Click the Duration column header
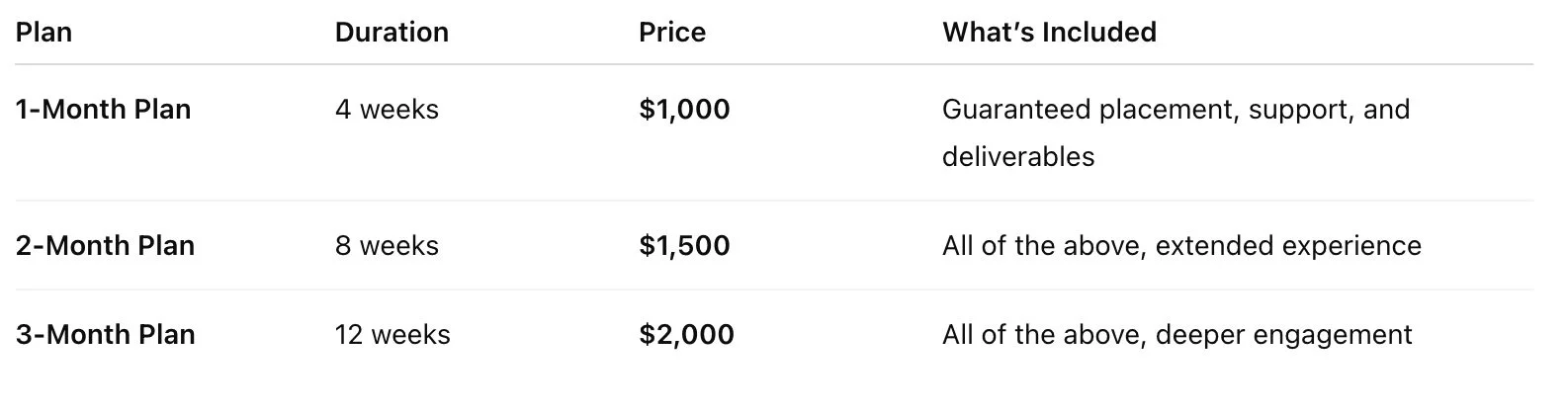This screenshot has width=1568, height=415. pyautogui.click(x=392, y=33)
